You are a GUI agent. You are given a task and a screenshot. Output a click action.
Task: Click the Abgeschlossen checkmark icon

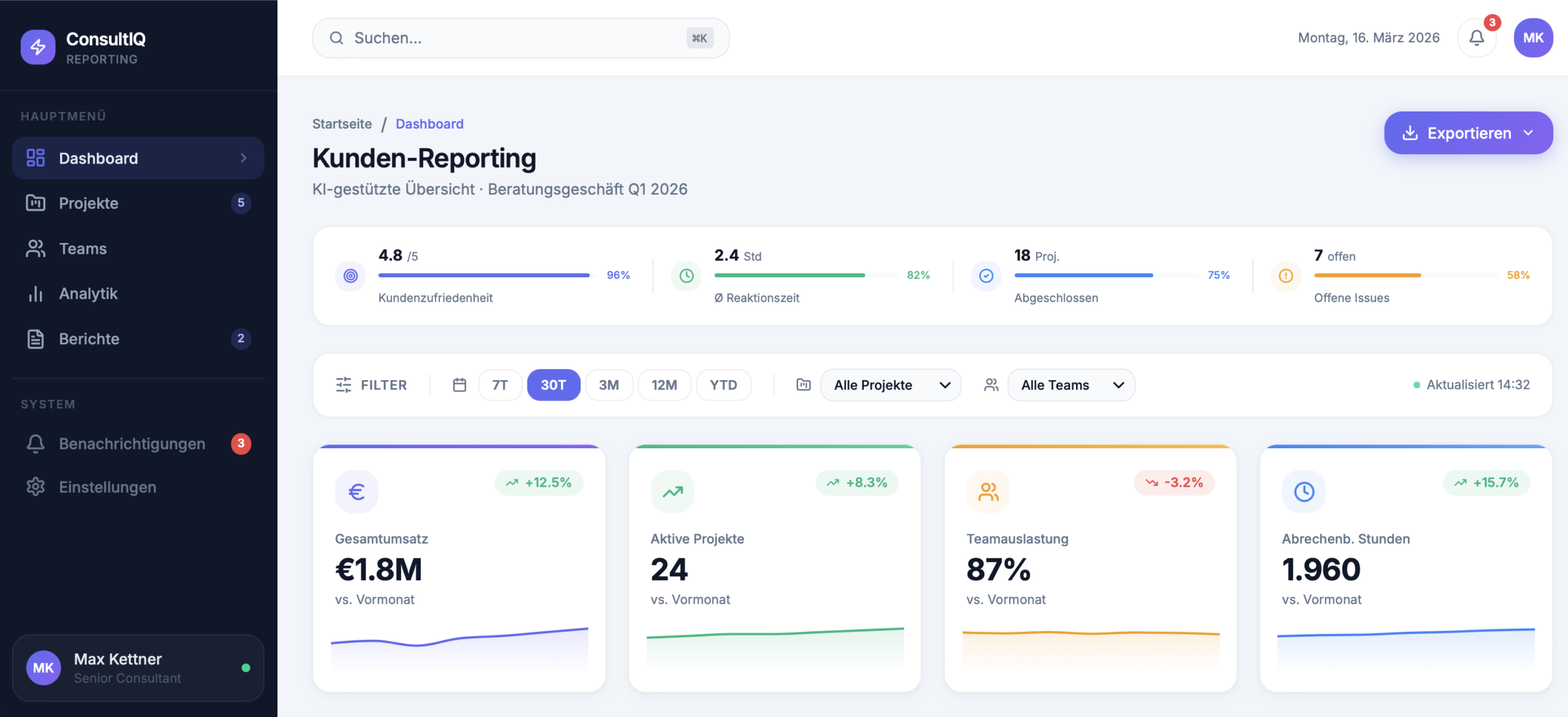click(x=986, y=276)
